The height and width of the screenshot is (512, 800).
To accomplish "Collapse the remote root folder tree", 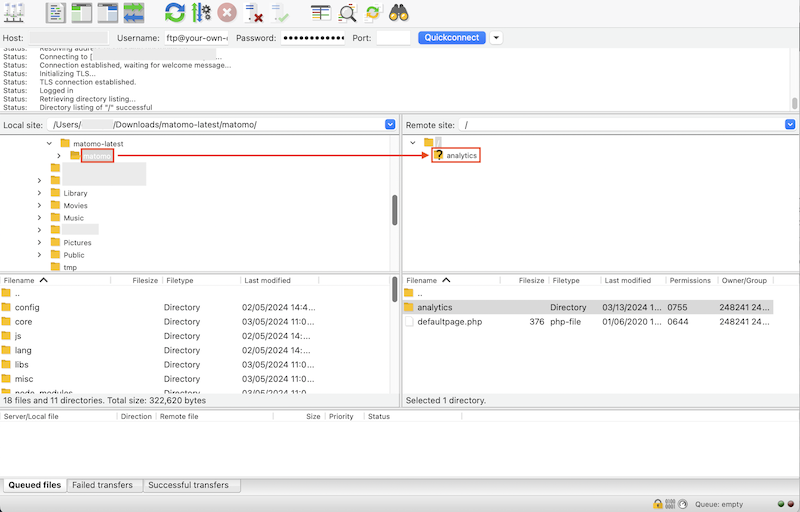I will [x=413, y=143].
